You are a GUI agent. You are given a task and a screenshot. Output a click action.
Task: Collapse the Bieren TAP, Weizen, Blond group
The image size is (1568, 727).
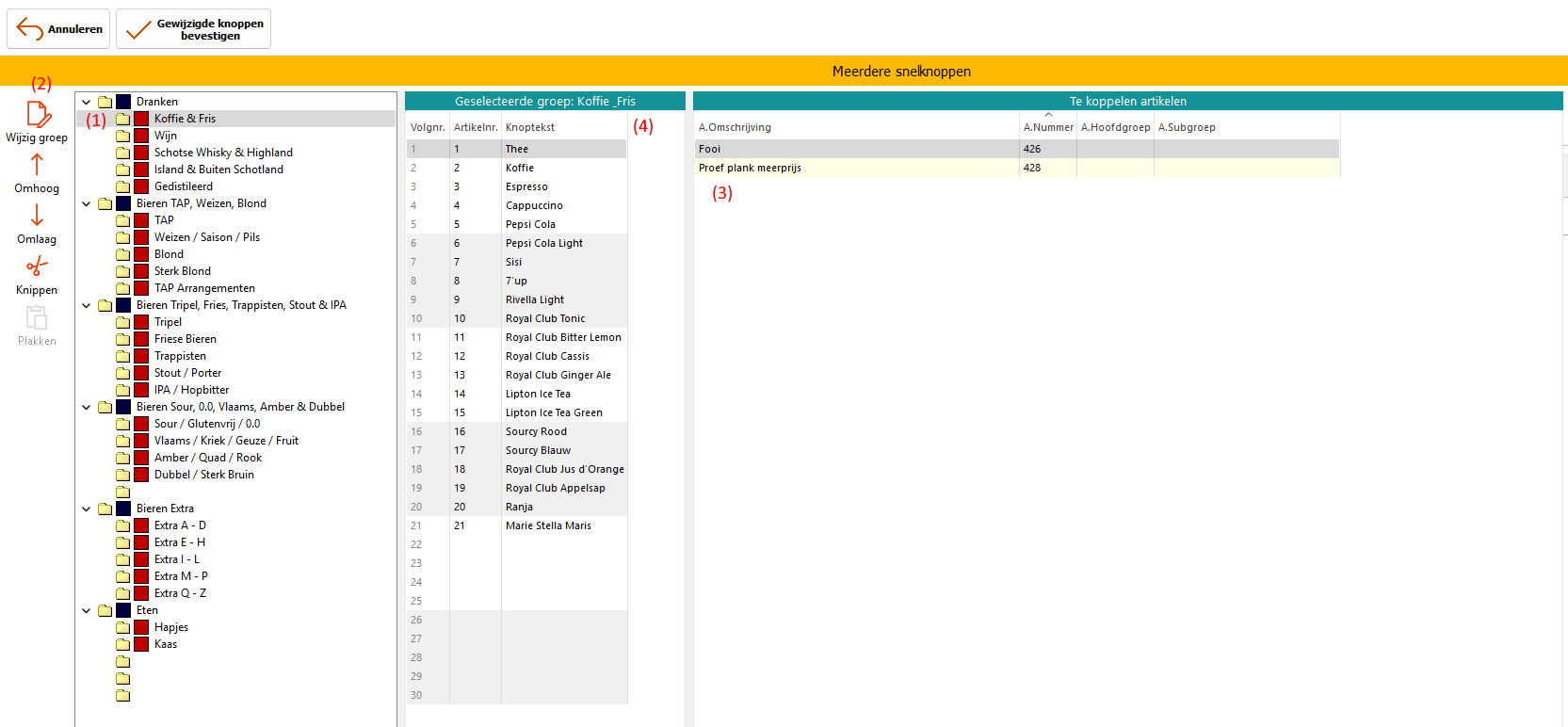[x=87, y=203]
